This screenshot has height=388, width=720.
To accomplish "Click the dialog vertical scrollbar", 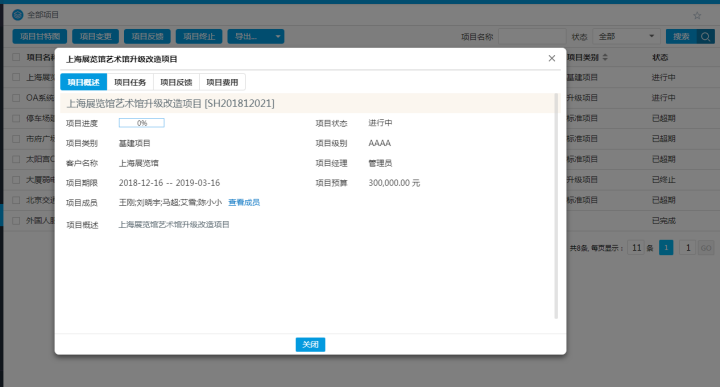I will (556, 206).
